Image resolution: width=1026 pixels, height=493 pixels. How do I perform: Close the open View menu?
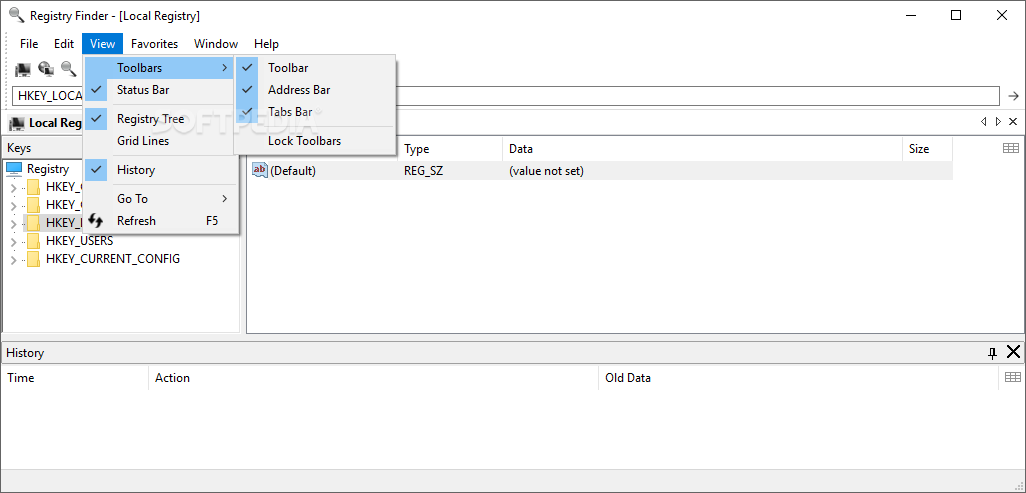tap(103, 44)
